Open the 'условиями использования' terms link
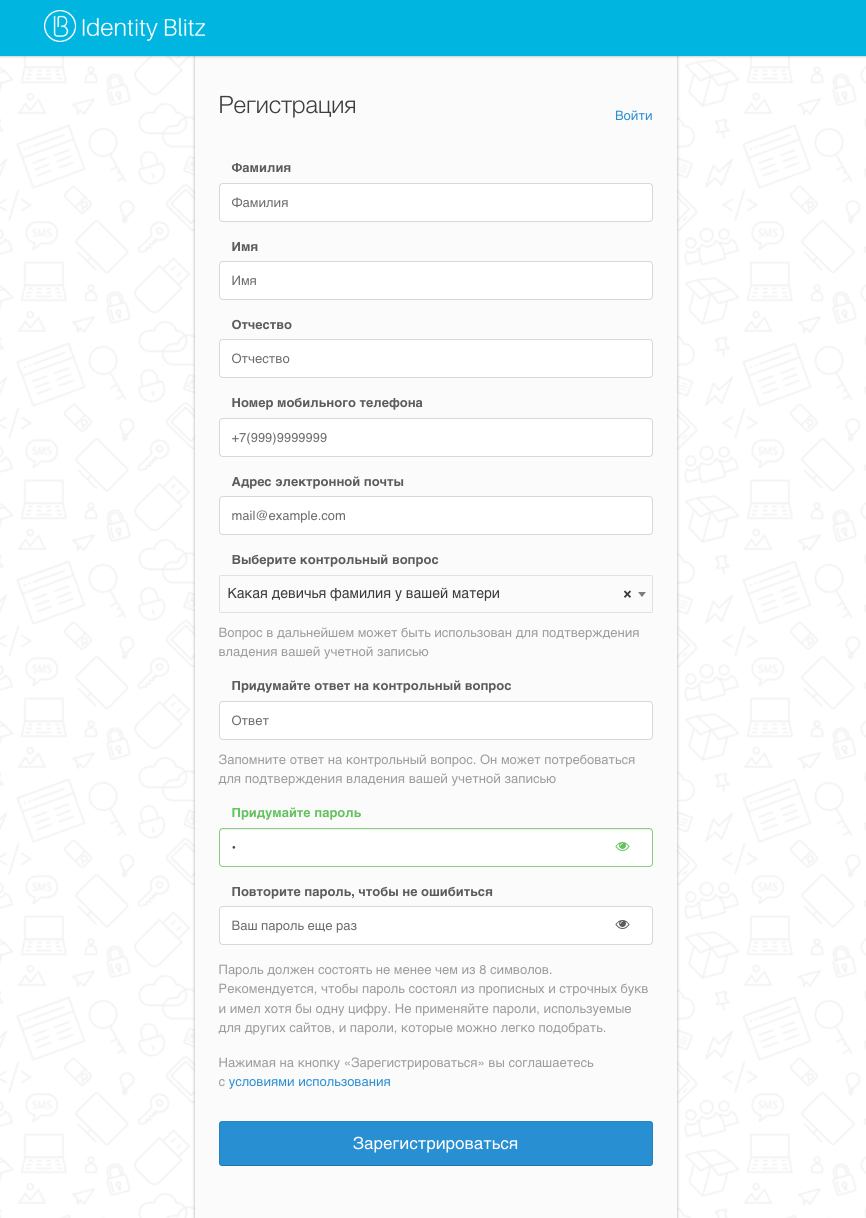The width and height of the screenshot is (866, 1218). (x=309, y=1082)
